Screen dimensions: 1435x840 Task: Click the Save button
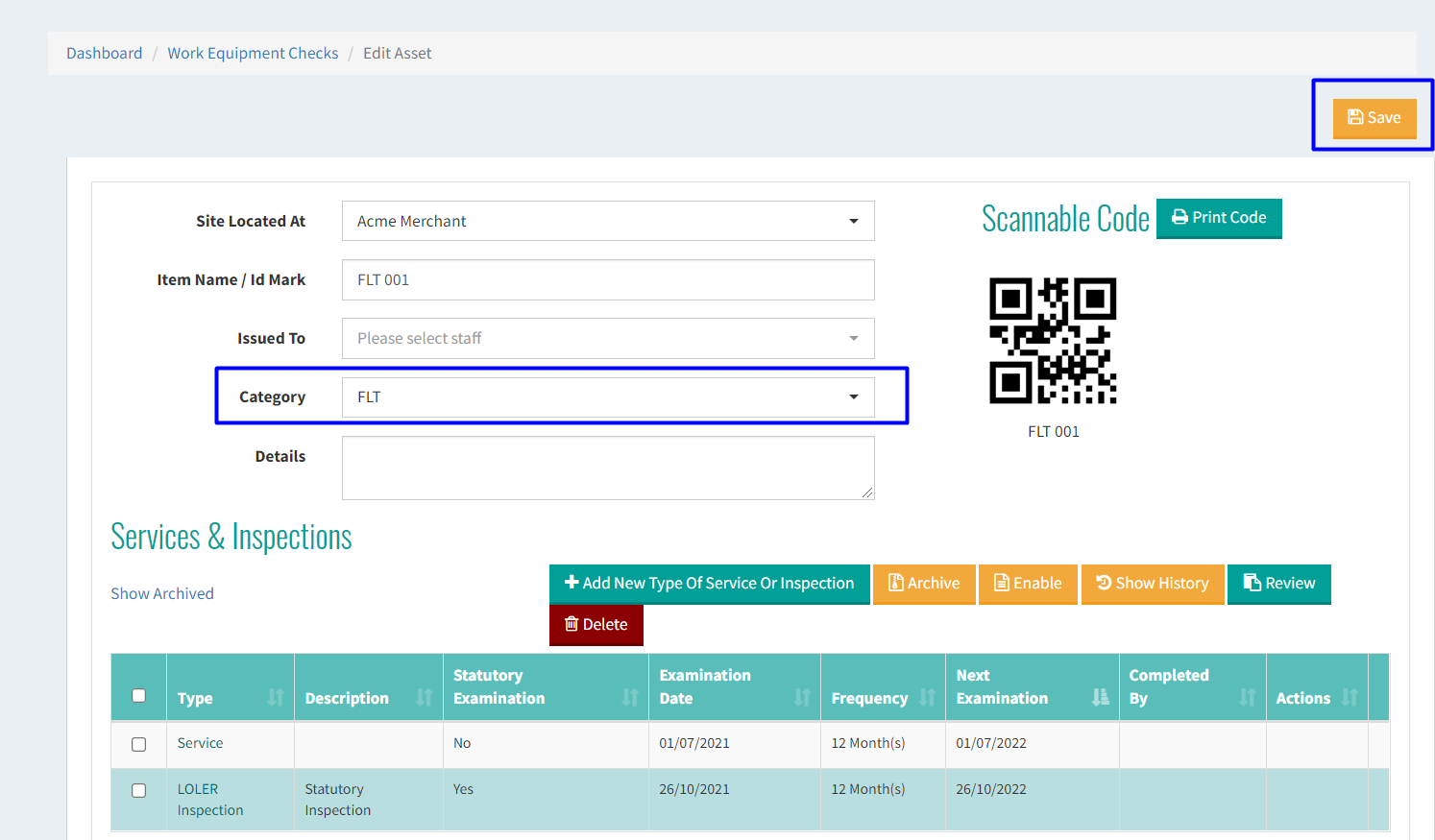(x=1374, y=118)
